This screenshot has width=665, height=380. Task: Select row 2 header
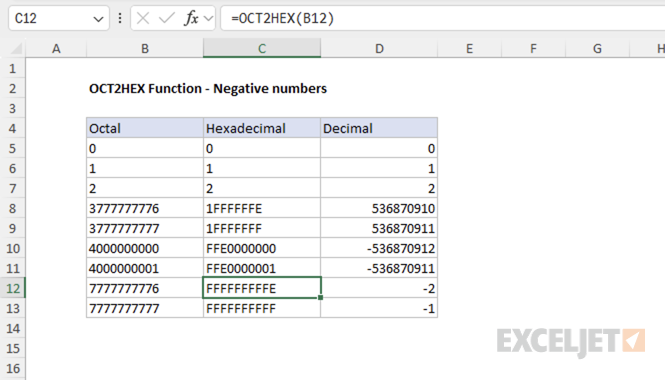click(13, 88)
